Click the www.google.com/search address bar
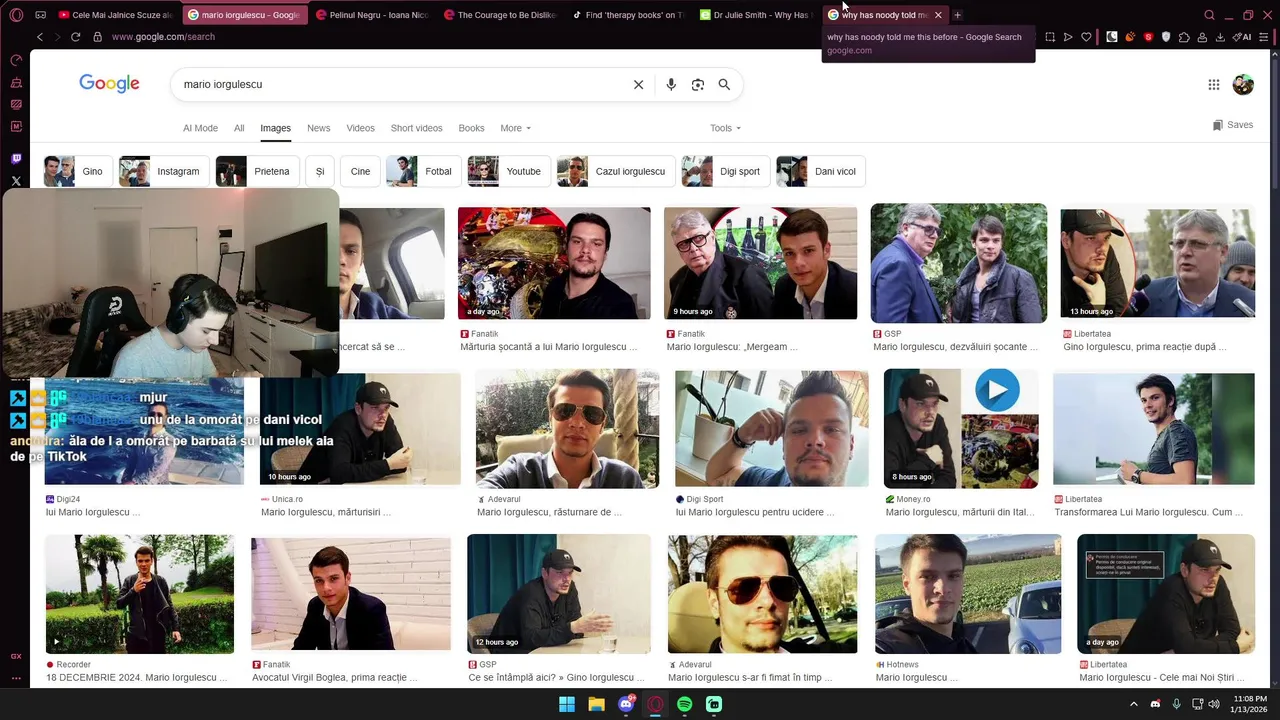This screenshot has width=1280, height=720. click(x=163, y=37)
